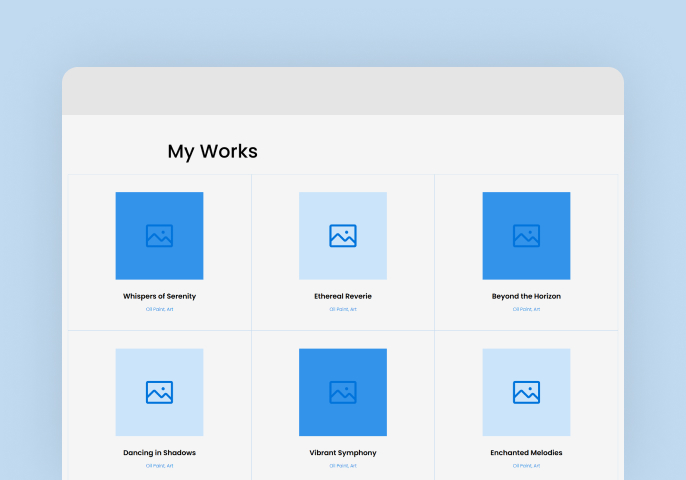Open the Whispers of Serenity image thumbnail
This screenshot has height=480, width=686.
[159, 235]
